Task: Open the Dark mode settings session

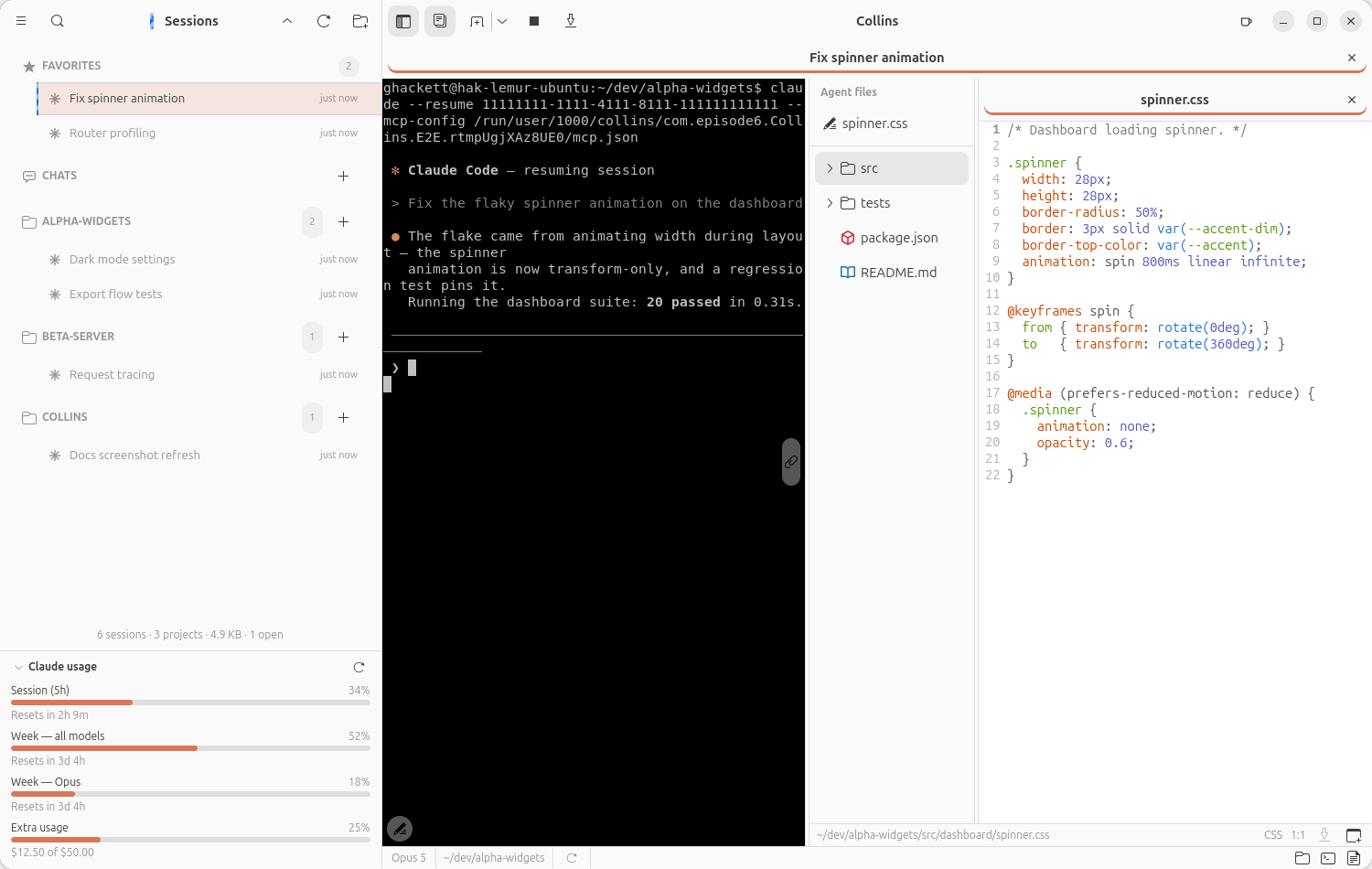Action: pyautogui.click(x=209, y=260)
